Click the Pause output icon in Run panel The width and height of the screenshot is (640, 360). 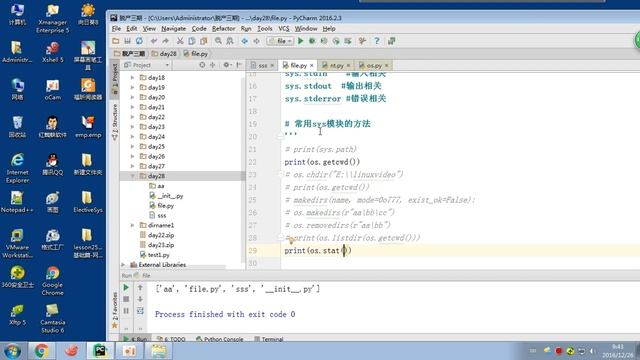pos(126,311)
